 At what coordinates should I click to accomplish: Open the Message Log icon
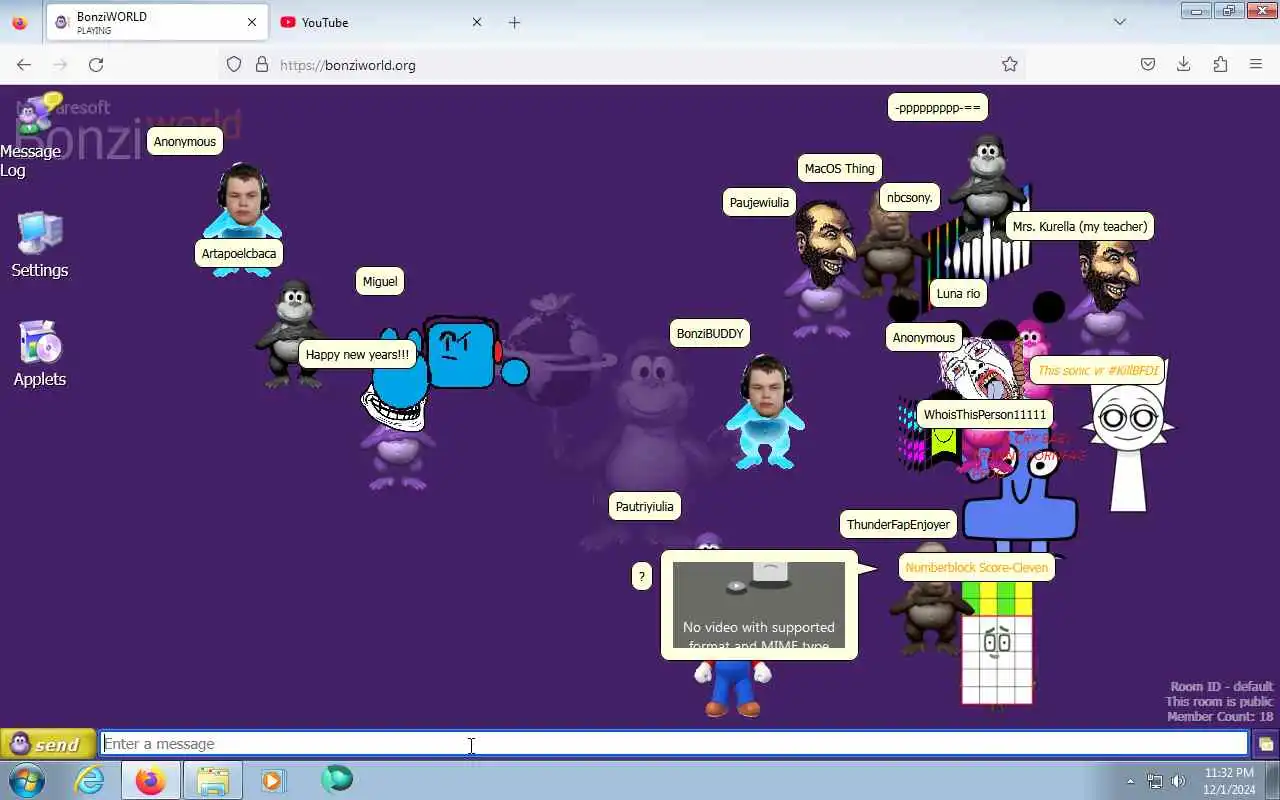point(38,135)
